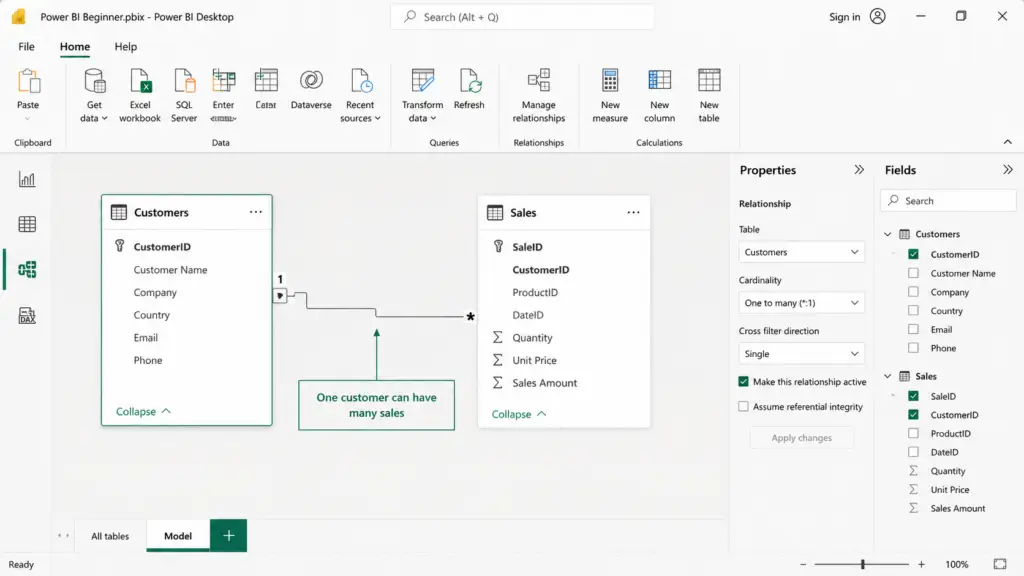The width and height of the screenshot is (1024, 576).
Task: Uncheck SaleID field checkbox
Action: click(913, 396)
